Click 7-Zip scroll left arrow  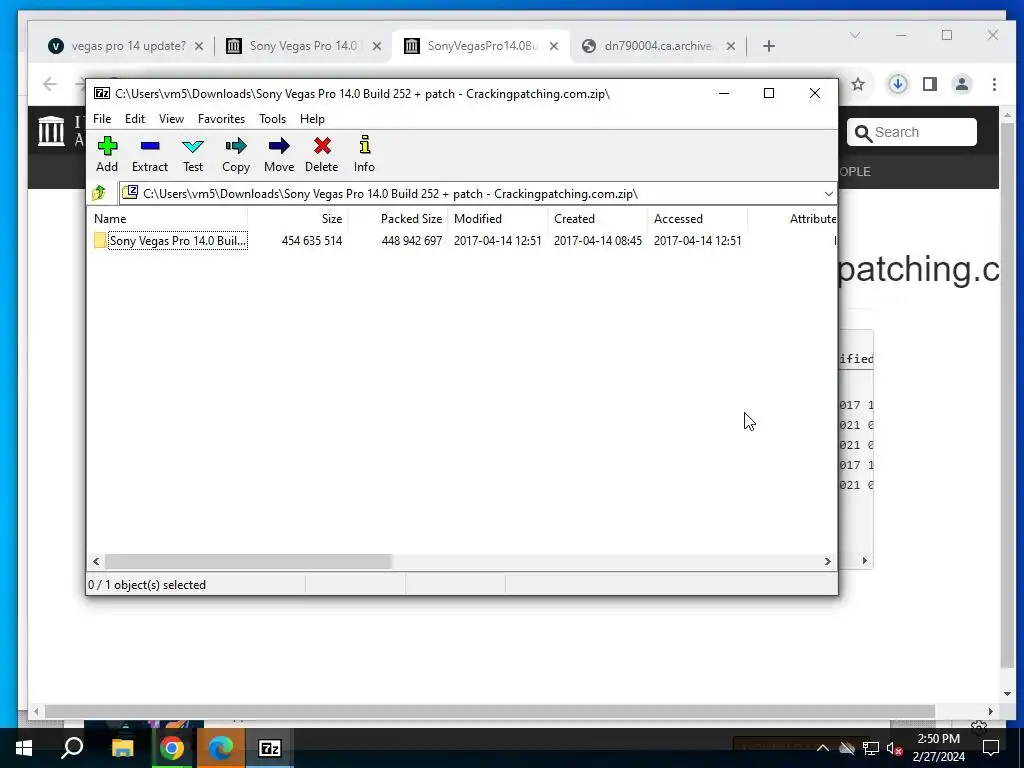tap(96, 561)
